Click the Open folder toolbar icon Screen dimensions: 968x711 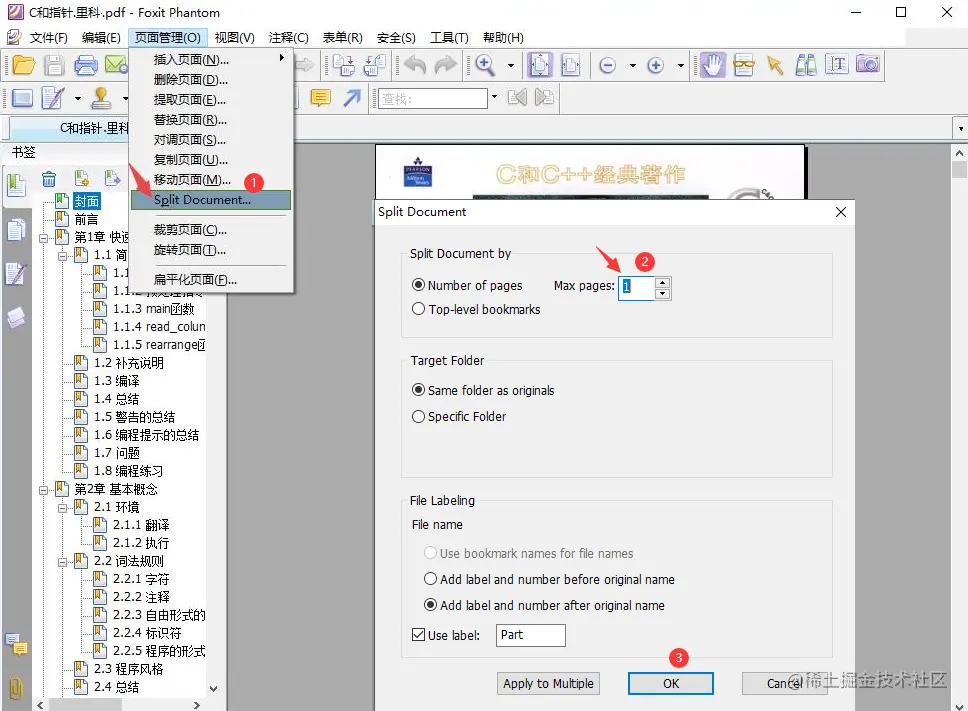[23, 65]
